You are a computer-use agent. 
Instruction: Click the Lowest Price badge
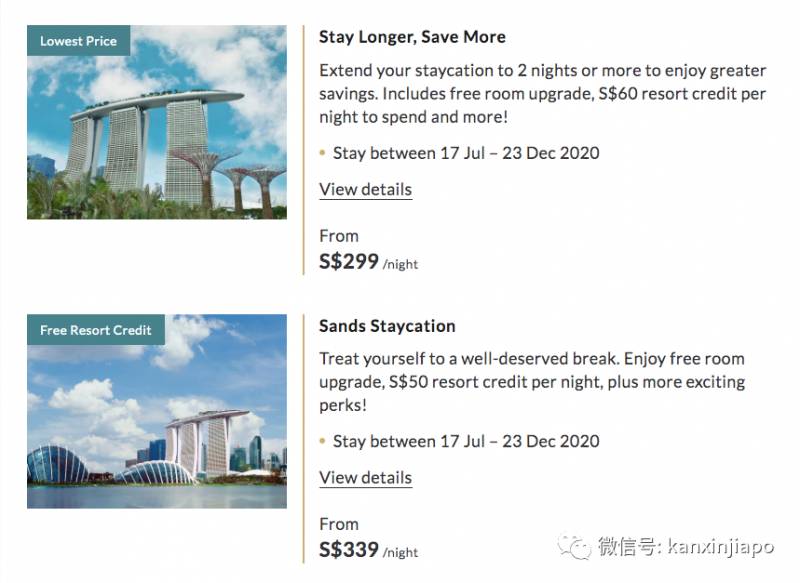coord(78,41)
